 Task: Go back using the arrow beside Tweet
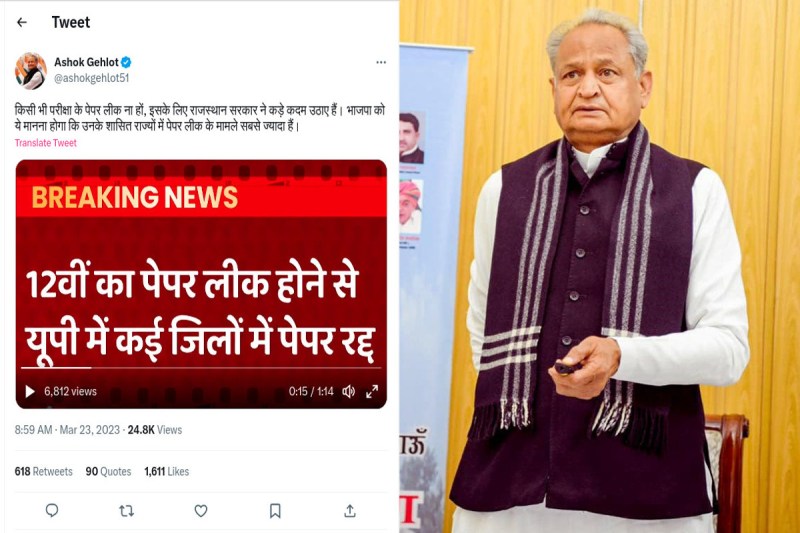click(x=21, y=22)
